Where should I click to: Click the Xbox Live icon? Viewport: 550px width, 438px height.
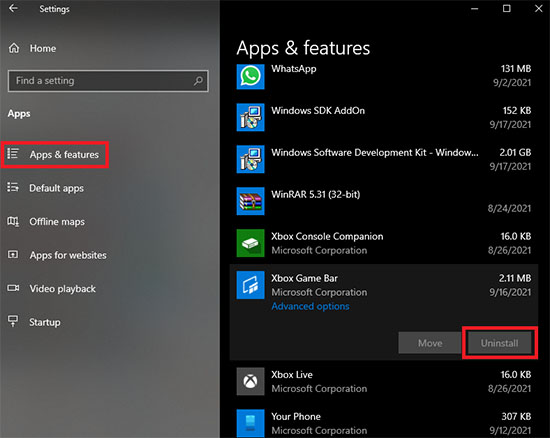pyautogui.click(x=250, y=381)
